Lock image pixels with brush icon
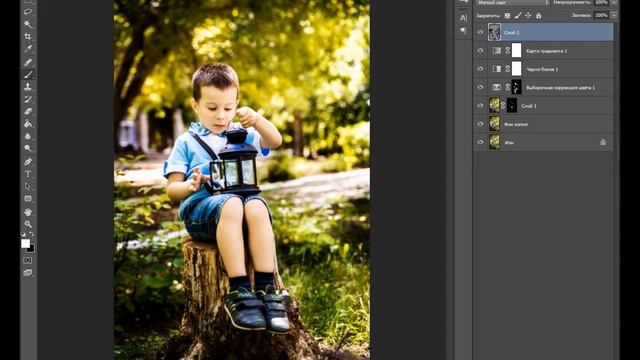 (518, 16)
